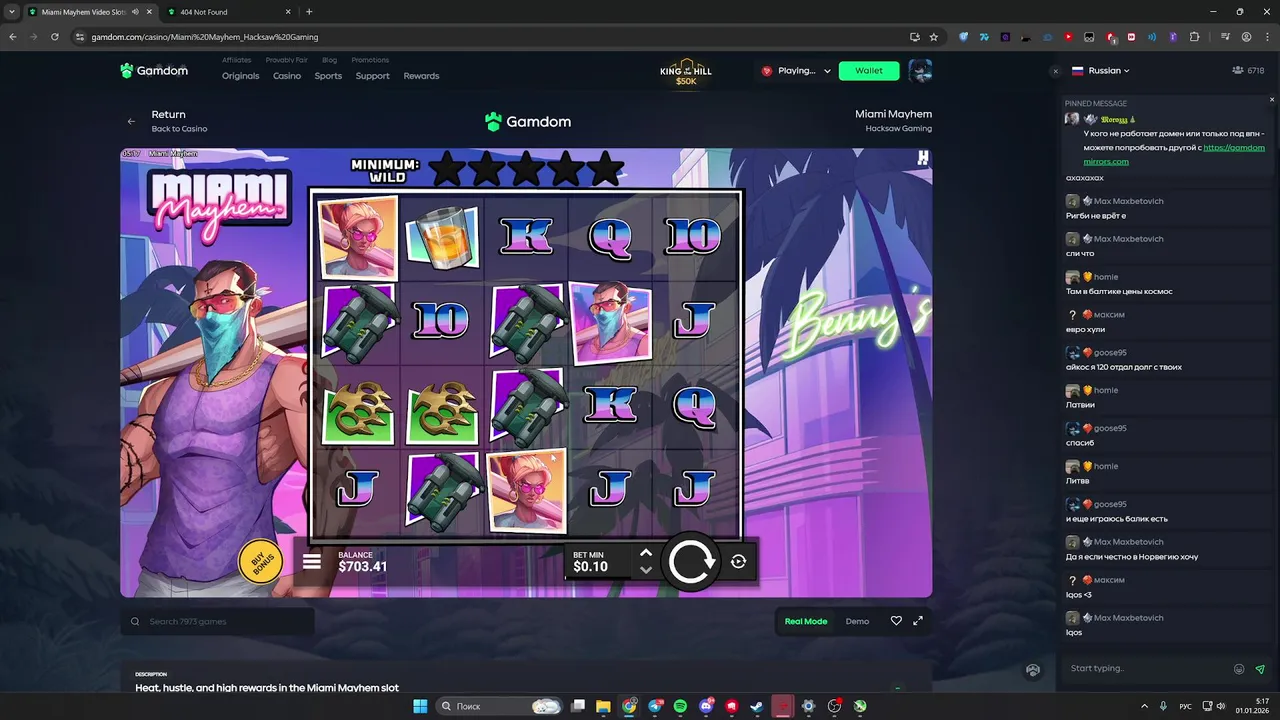Open the Affiliates link
1280x720 pixels.
(x=237, y=60)
